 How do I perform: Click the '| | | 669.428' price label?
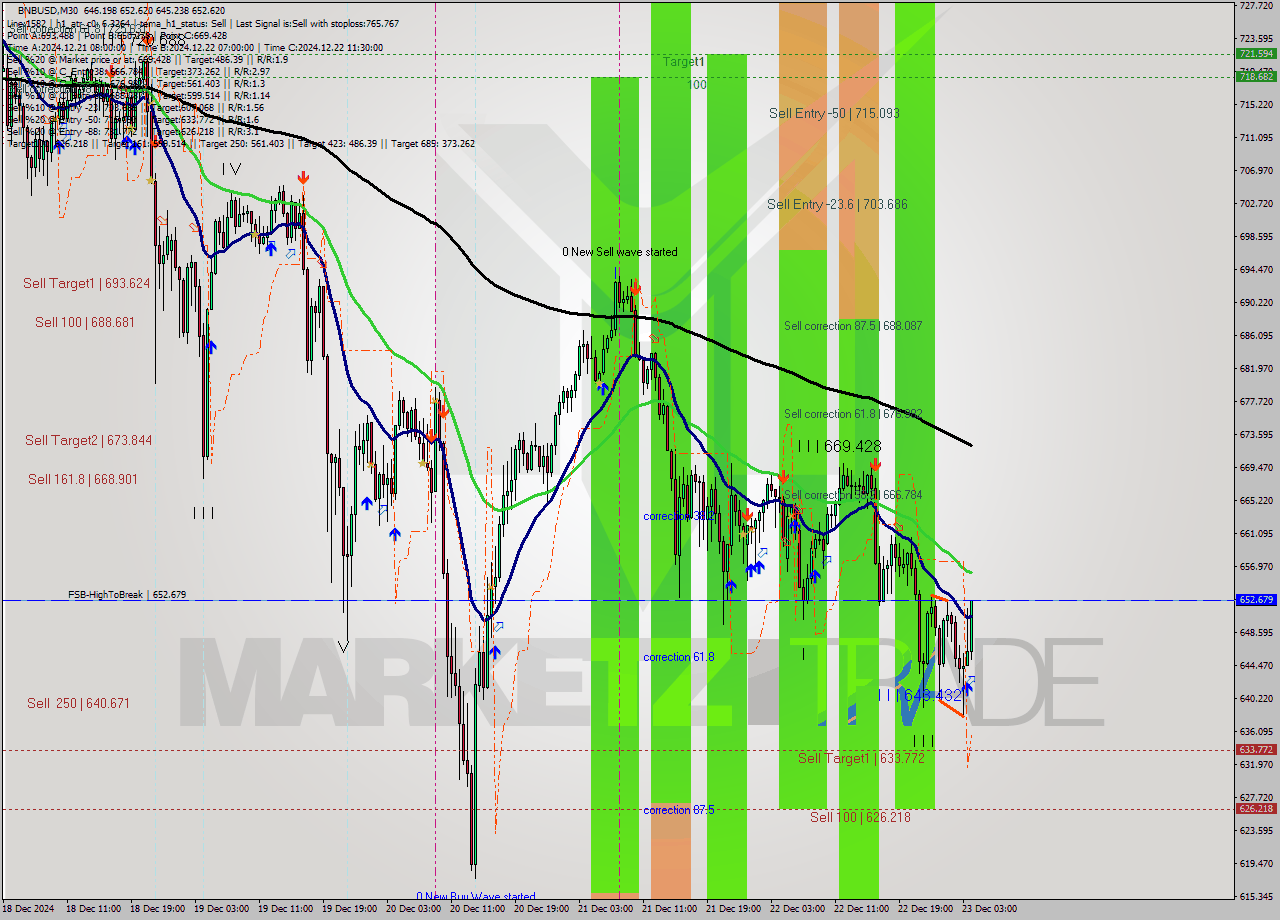[x=839, y=446]
